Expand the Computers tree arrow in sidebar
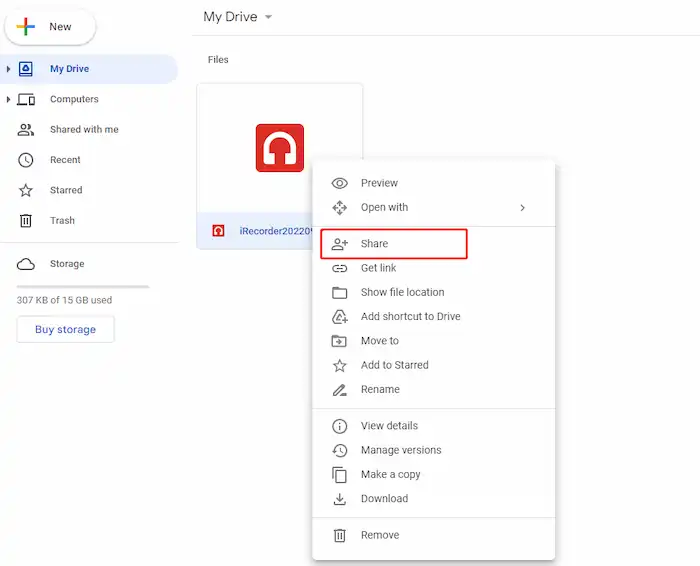 [8, 99]
